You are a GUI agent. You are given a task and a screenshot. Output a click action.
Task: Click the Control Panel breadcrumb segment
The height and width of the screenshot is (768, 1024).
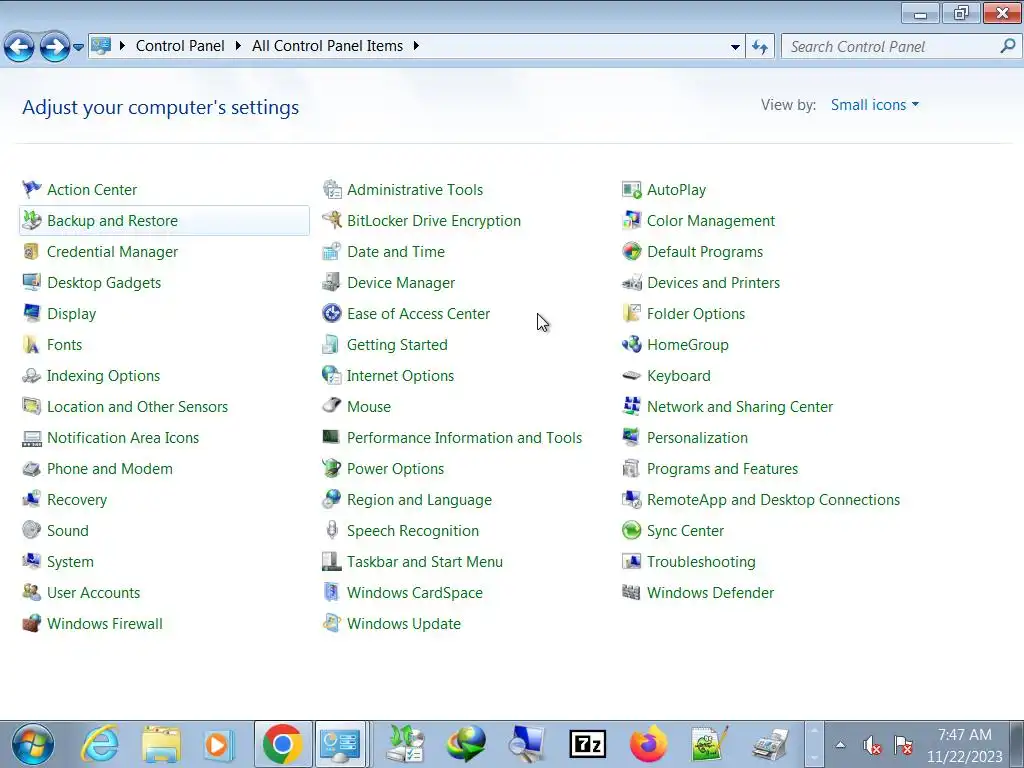coord(180,46)
